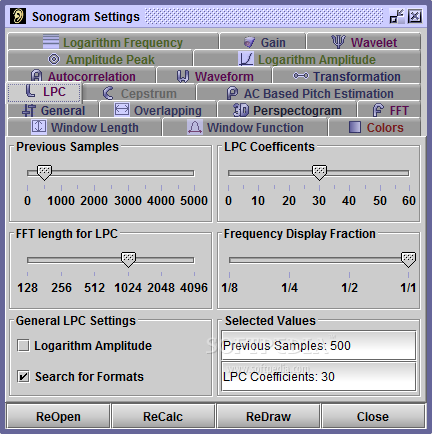Click the Gain tab icon
The width and height of the screenshot is (432, 434).
(x=249, y=42)
